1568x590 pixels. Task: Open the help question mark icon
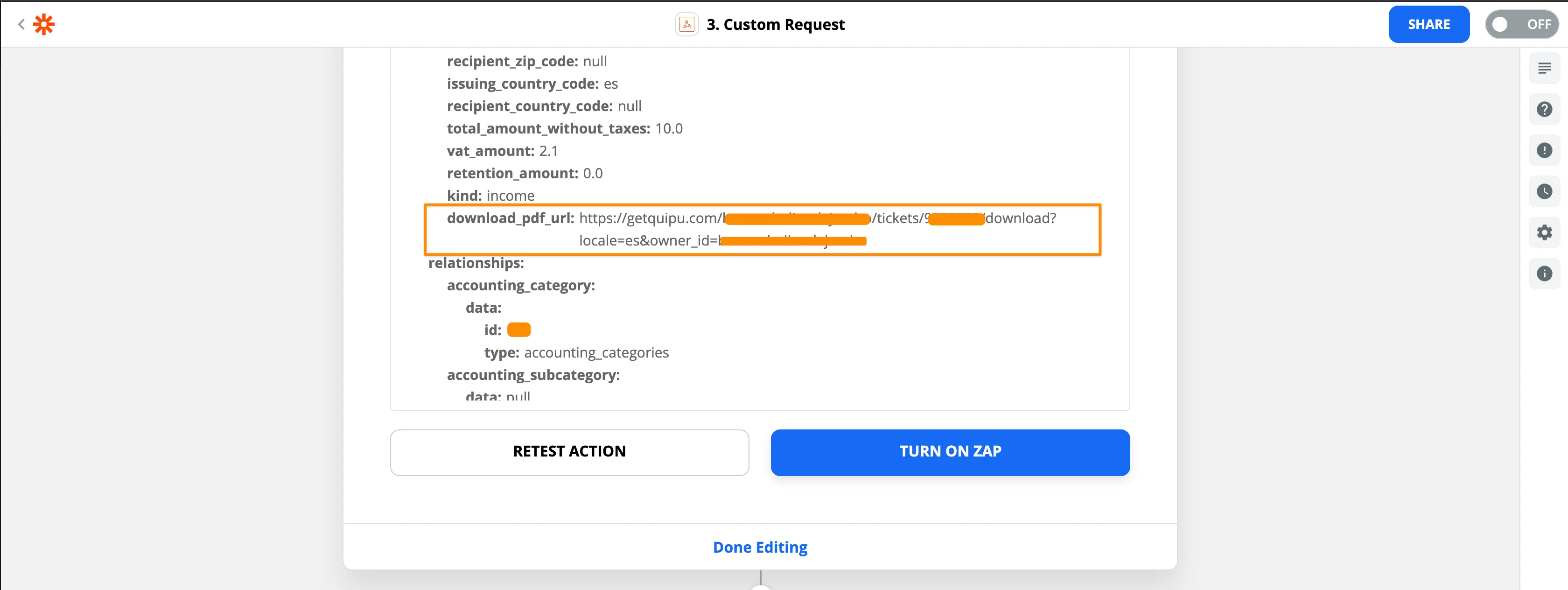point(1544,110)
